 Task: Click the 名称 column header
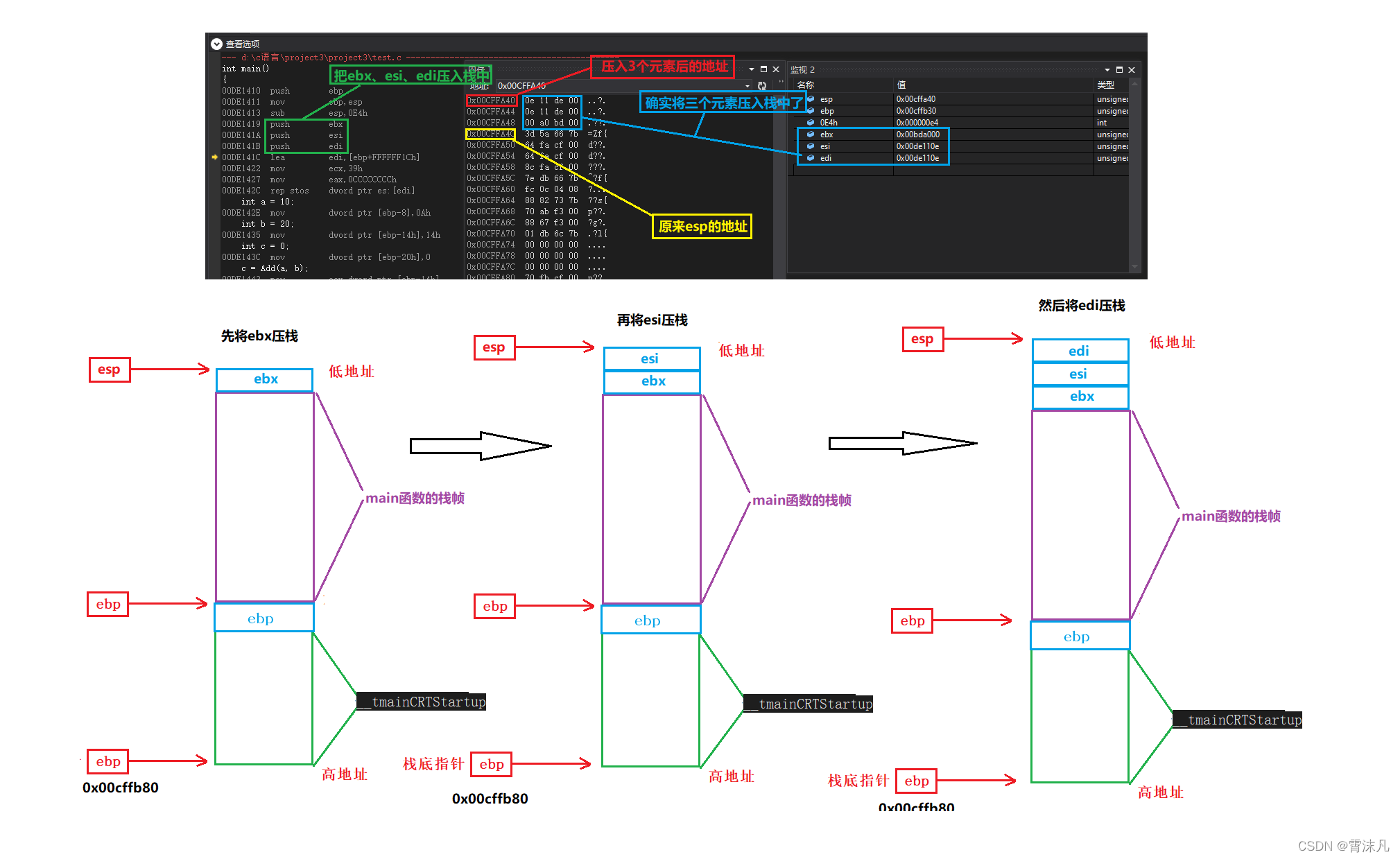(806, 85)
